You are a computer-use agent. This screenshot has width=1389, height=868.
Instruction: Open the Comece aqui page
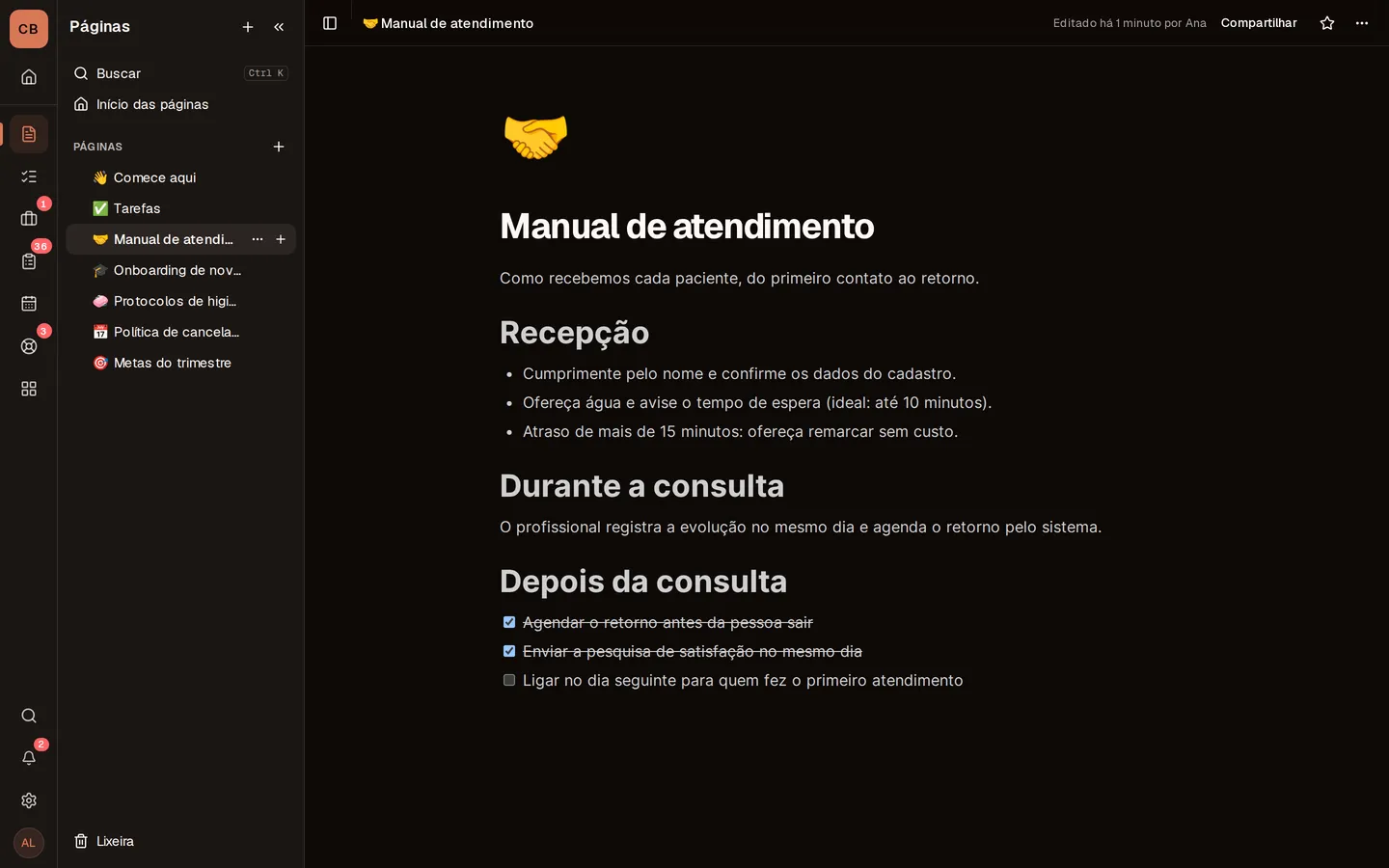tap(181, 177)
